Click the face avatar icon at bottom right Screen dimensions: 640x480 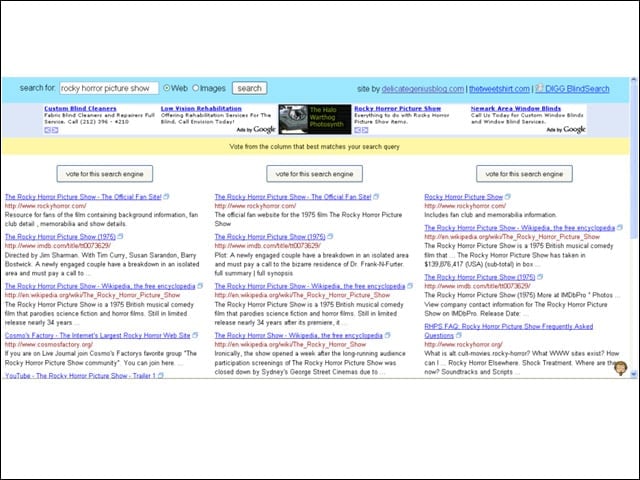620,368
